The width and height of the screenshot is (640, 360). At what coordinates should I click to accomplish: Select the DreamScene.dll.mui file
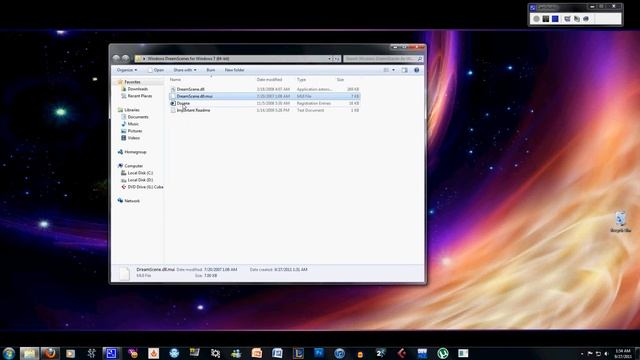coord(264,96)
